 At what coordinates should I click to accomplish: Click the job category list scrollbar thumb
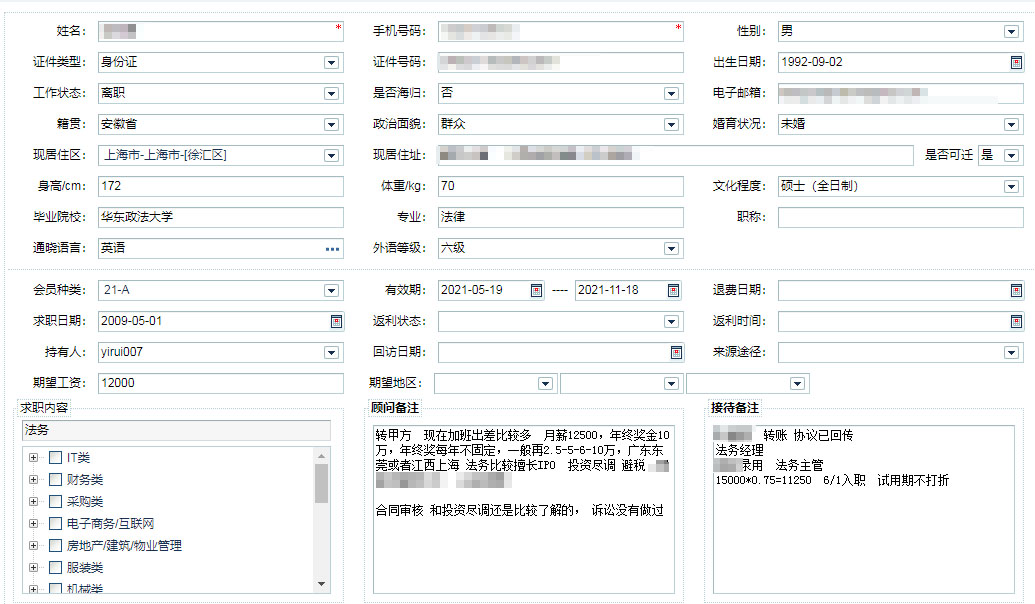pyautogui.click(x=321, y=483)
